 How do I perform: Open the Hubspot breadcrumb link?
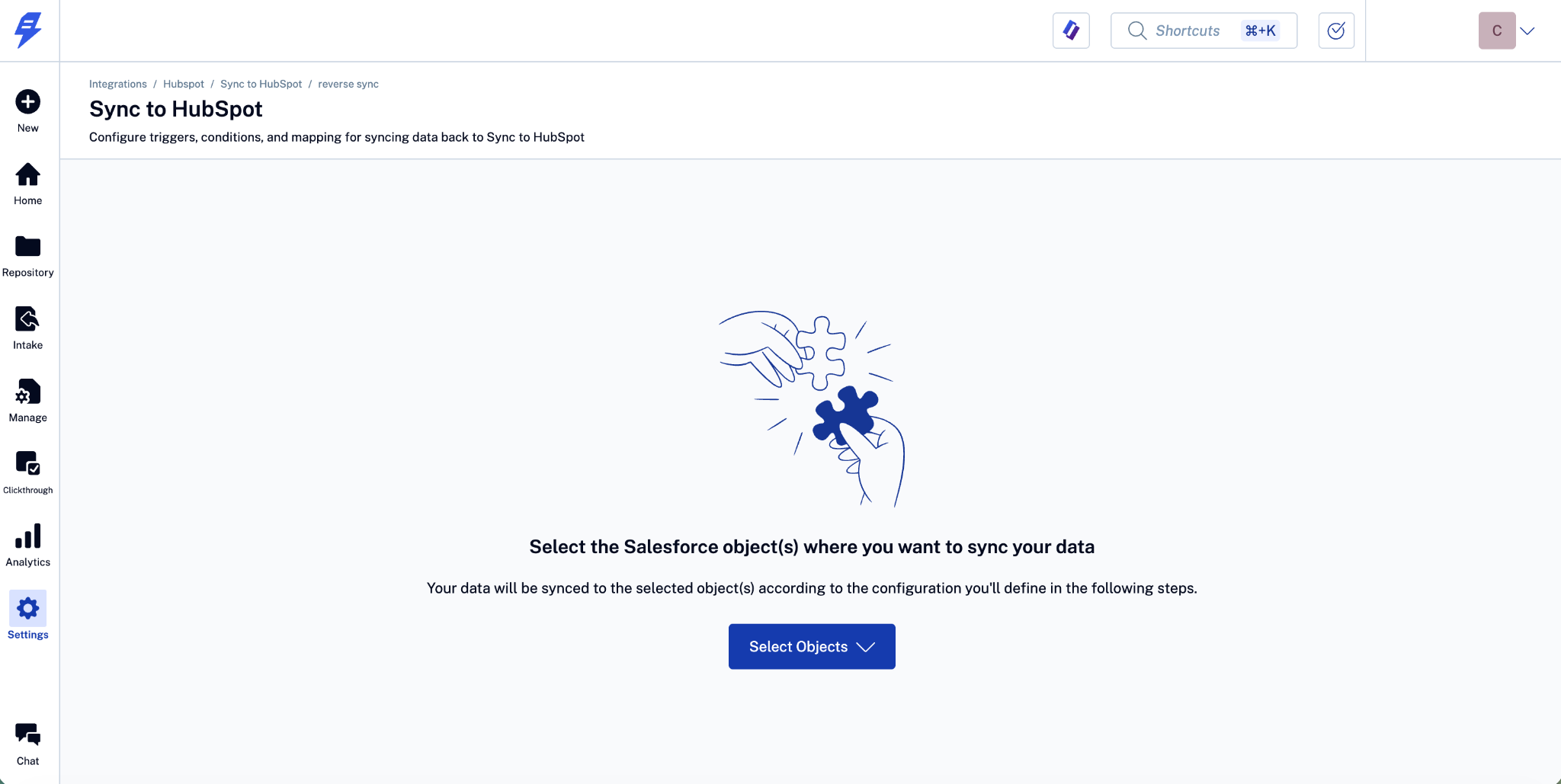184,84
